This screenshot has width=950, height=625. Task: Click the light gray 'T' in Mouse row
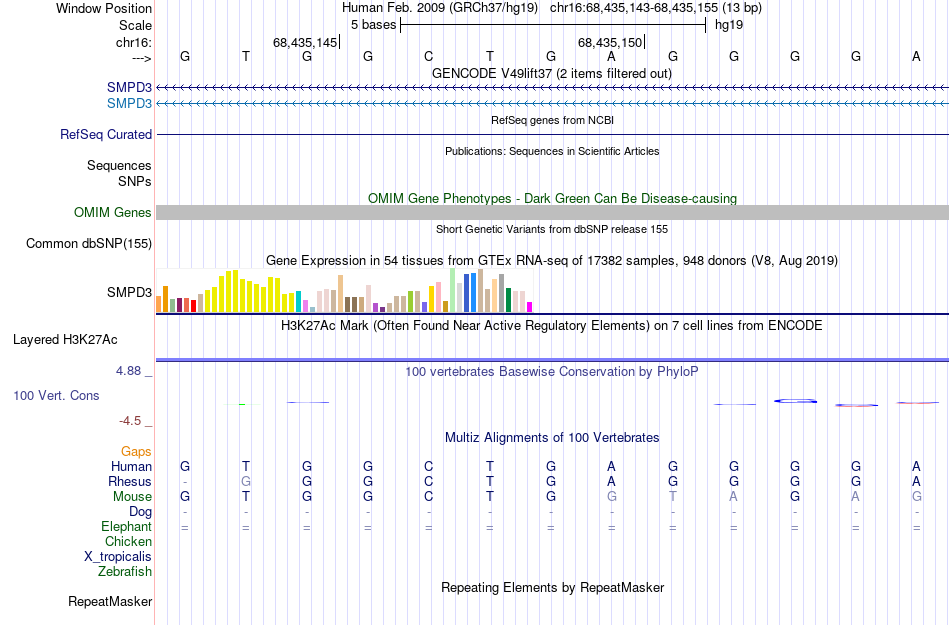pyautogui.click(x=673, y=497)
